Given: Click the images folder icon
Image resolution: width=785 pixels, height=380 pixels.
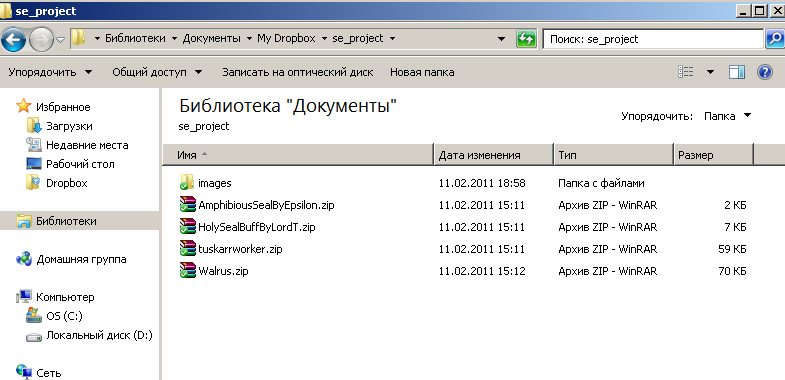Looking at the screenshot, I should pos(187,183).
